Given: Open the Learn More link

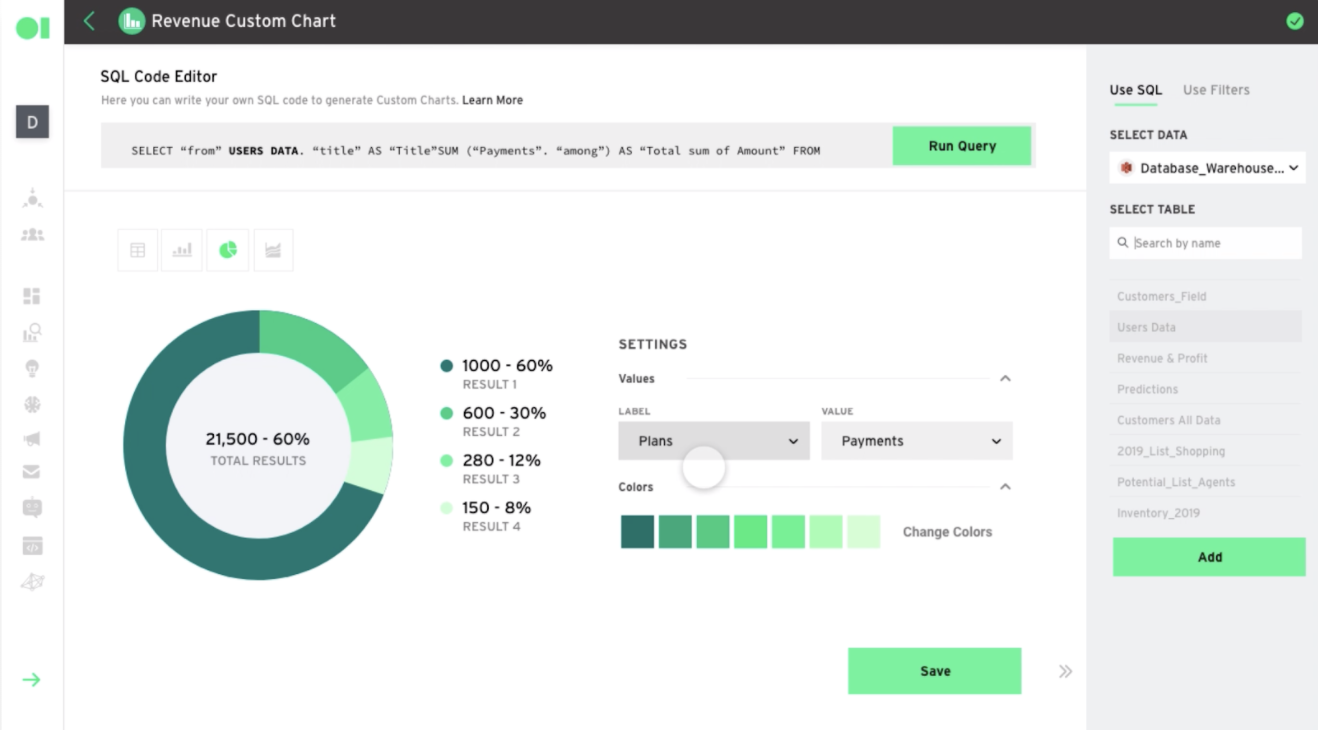Looking at the screenshot, I should [492, 100].
